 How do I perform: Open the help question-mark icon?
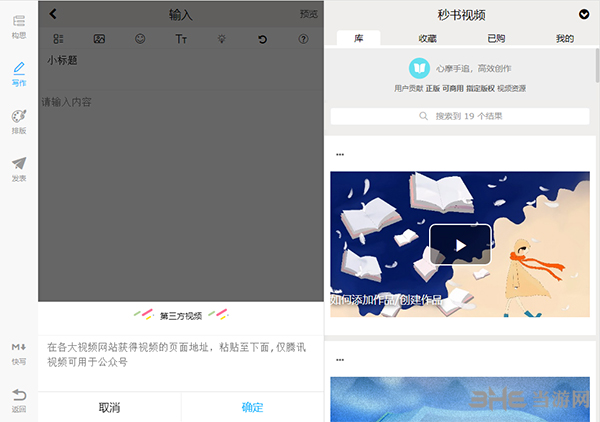click(303, 39)
